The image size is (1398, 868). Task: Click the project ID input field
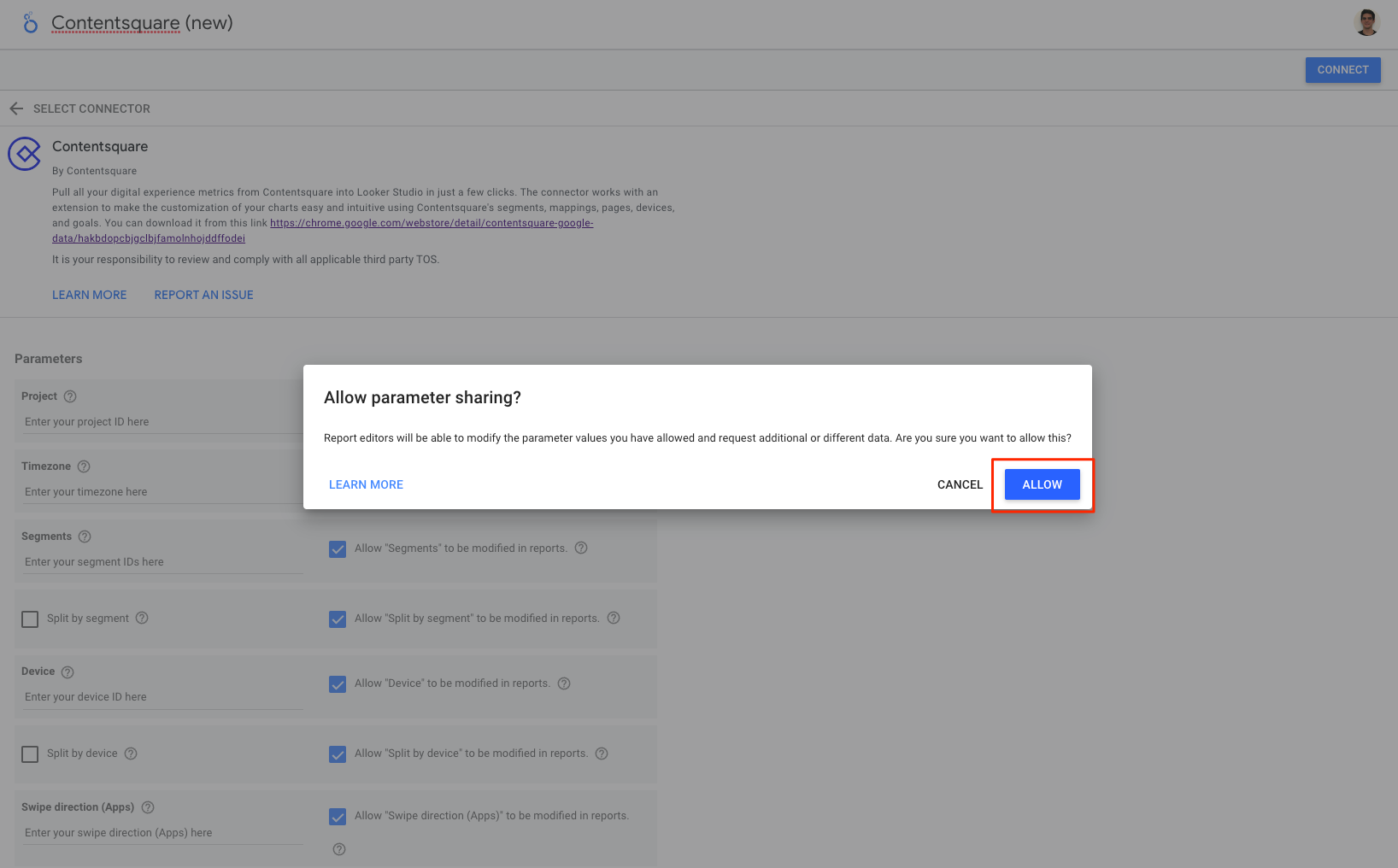click(162, 422)
